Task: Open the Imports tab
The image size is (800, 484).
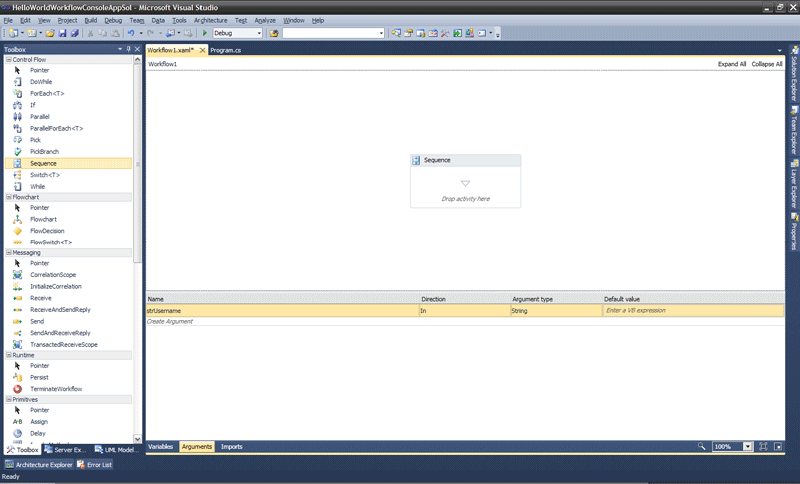Action: (232, 447)
